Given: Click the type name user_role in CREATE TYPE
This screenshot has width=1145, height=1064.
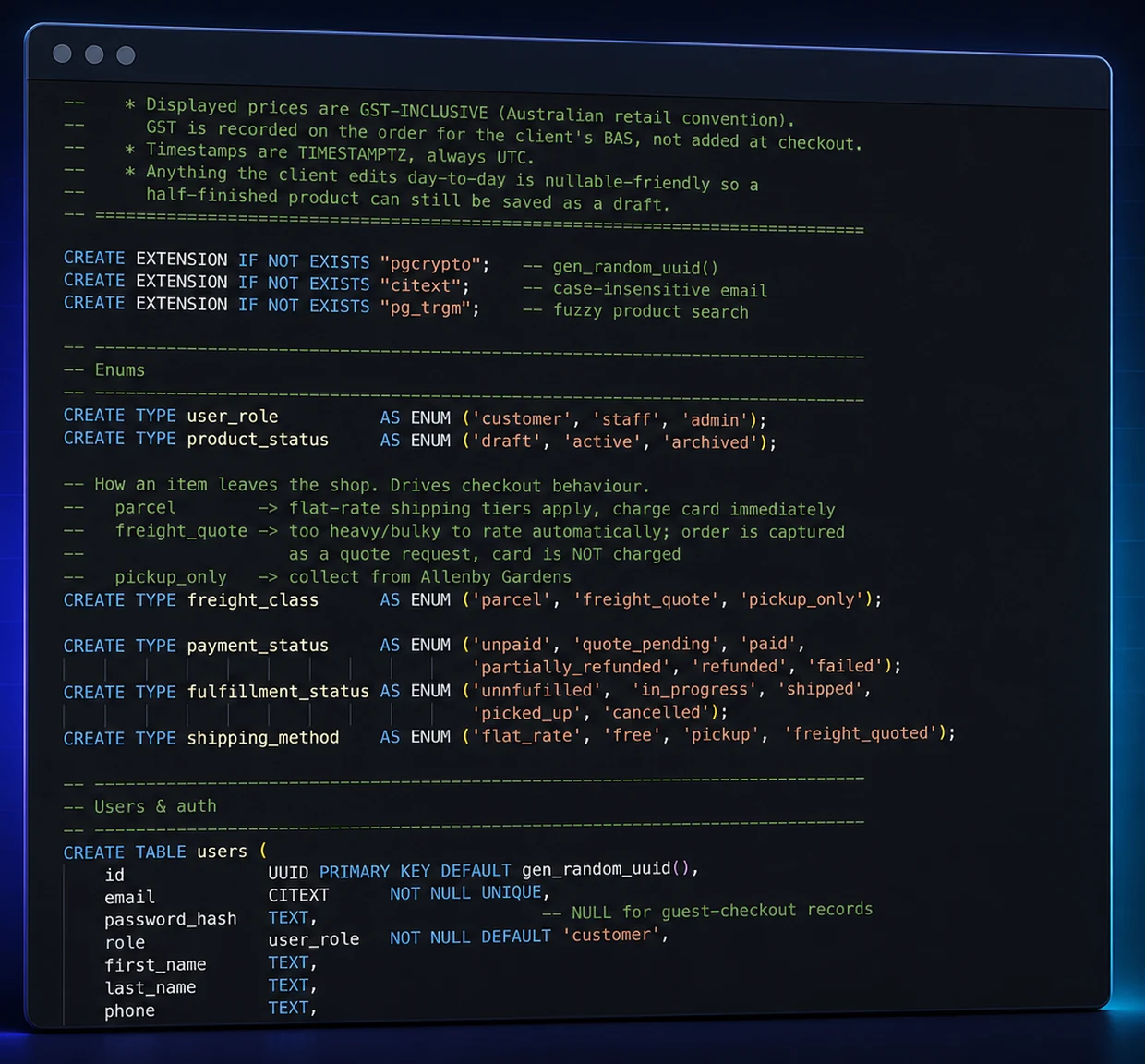Looking at the screenshot, I should [233, 417].
